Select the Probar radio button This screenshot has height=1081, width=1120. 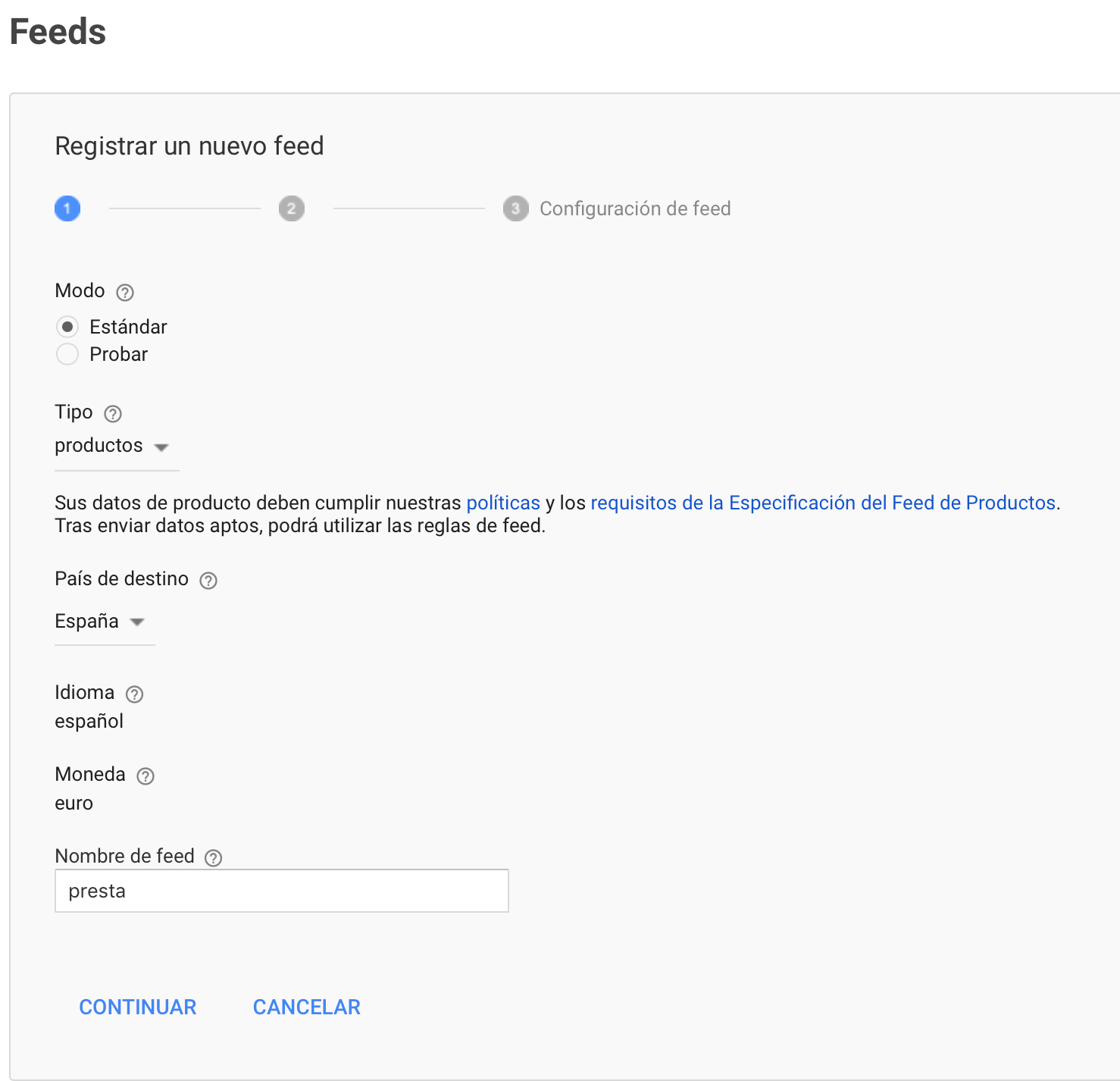(67, 354)
